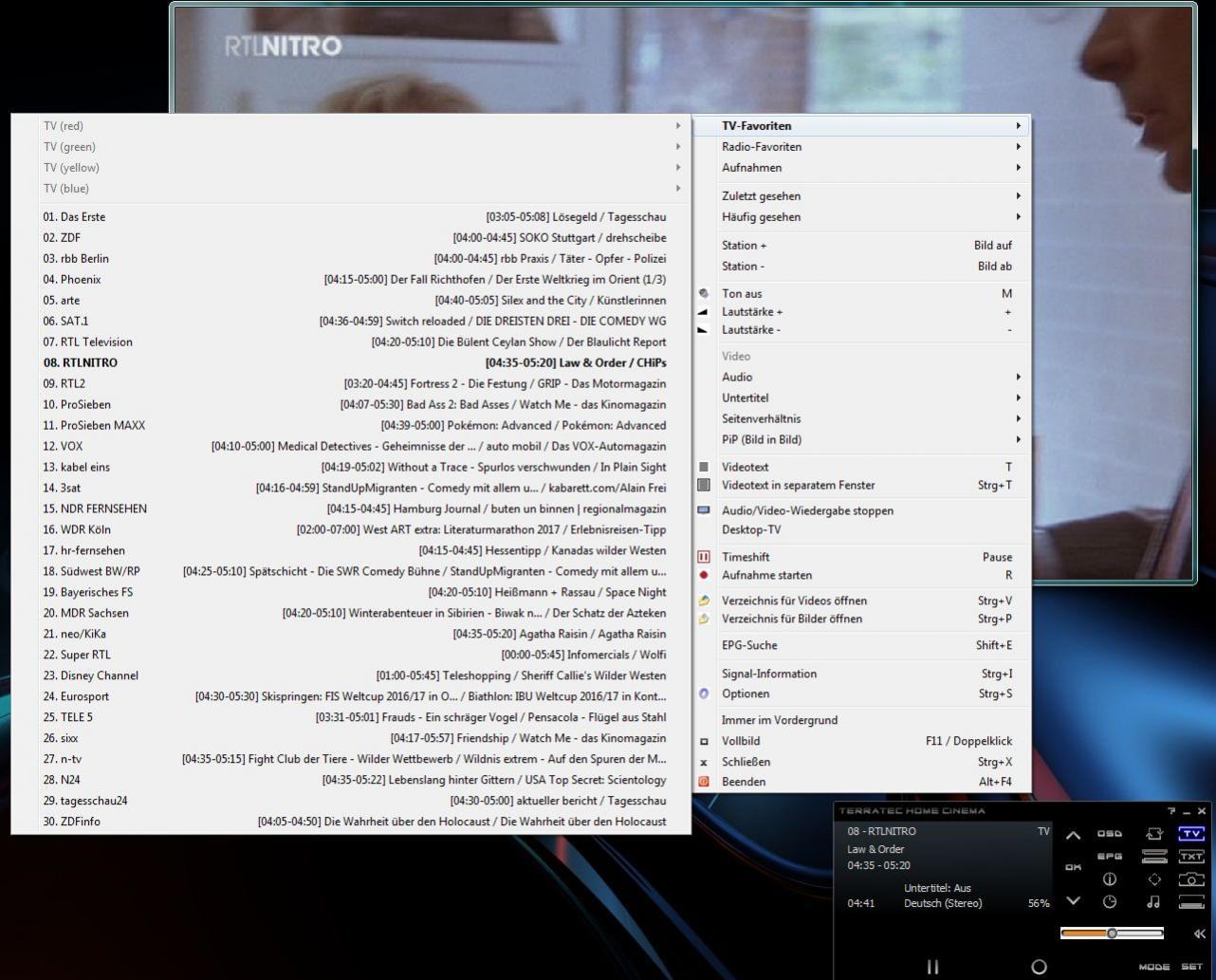1216x980 pixels.
Task: Select Station + menu entry
Action: 861,245
